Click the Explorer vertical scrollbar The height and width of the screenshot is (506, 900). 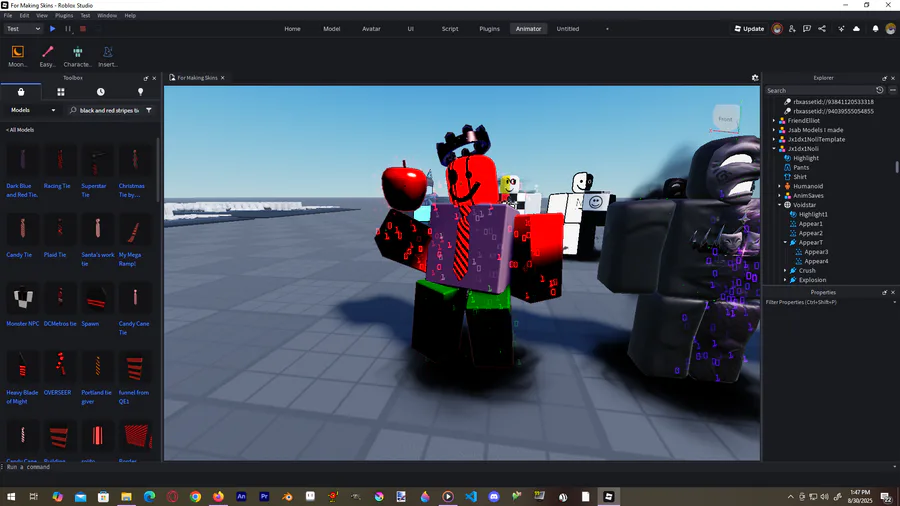(897, 166)
